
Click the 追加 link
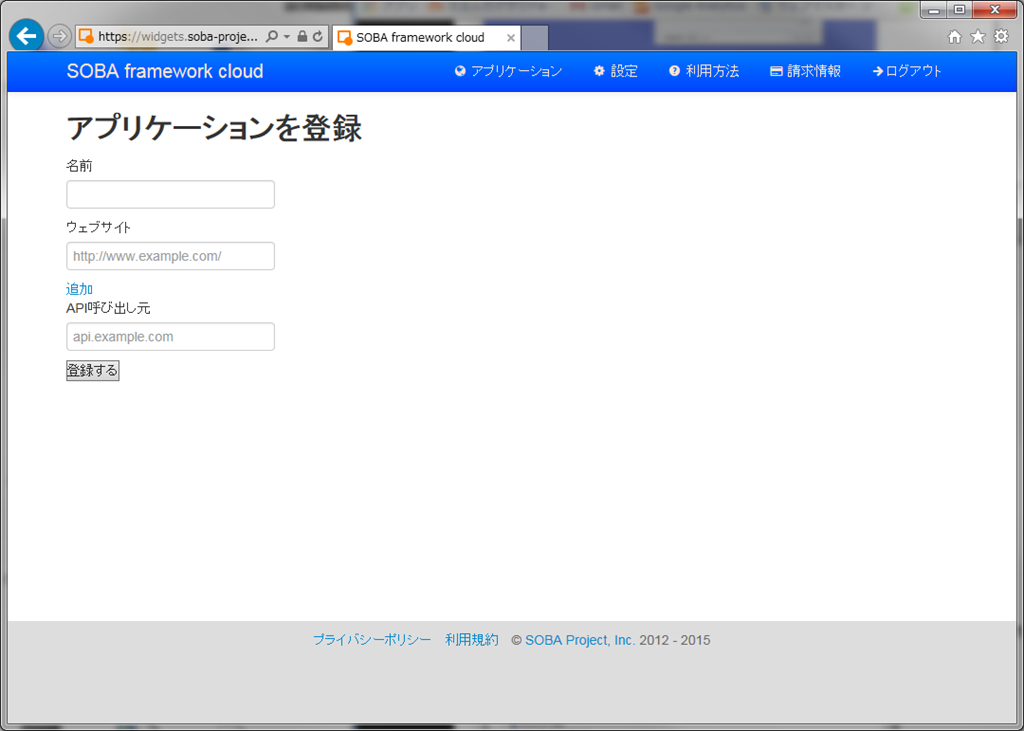80,289
